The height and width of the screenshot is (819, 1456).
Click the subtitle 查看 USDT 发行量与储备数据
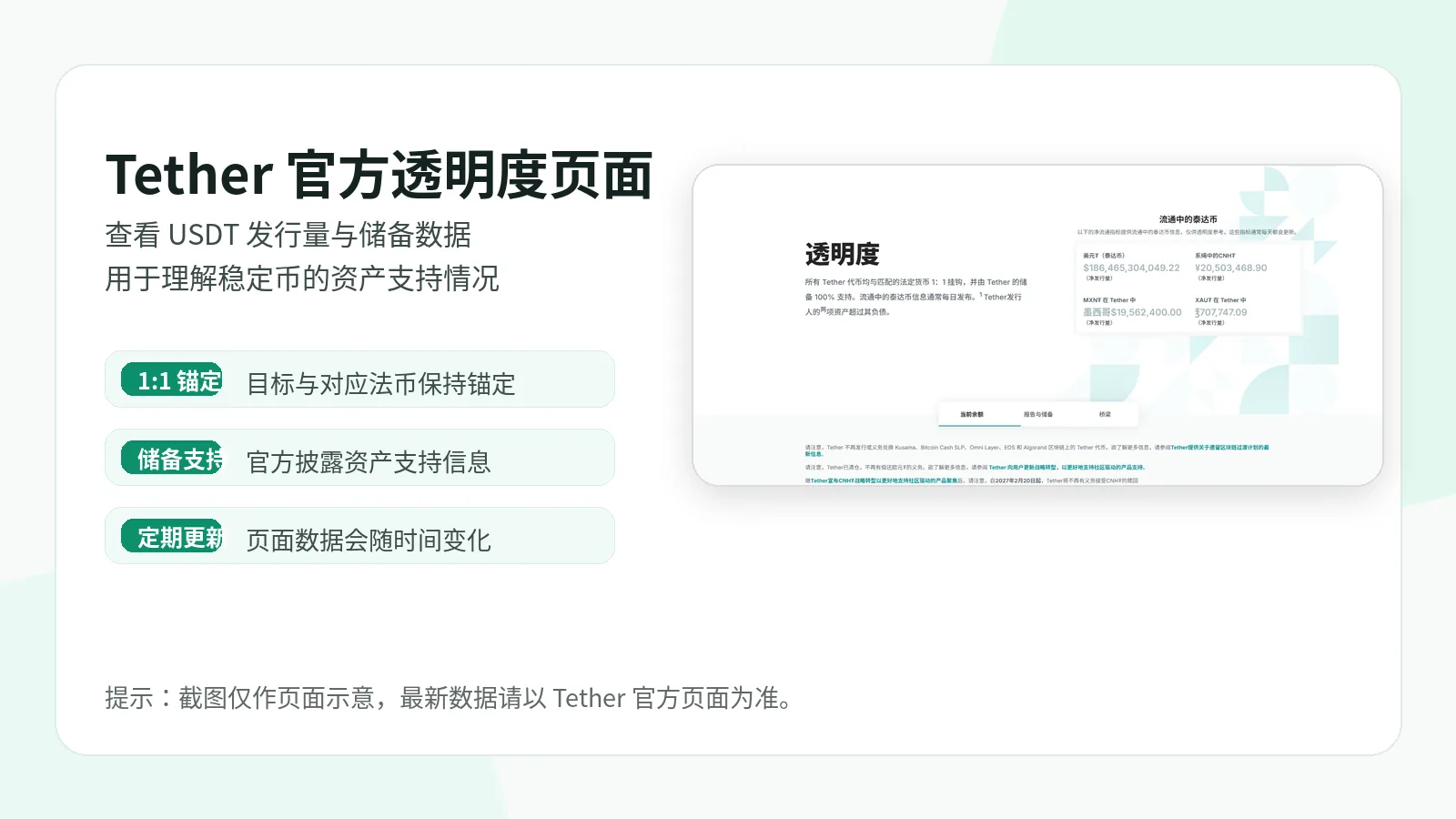[288, 235]
